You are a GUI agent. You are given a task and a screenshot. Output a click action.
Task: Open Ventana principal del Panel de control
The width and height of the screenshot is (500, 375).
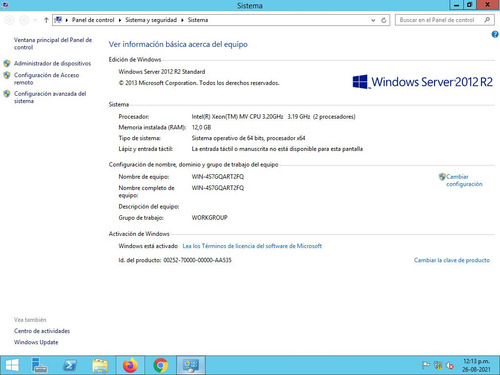pyautogui.click(x=53, y=43)
